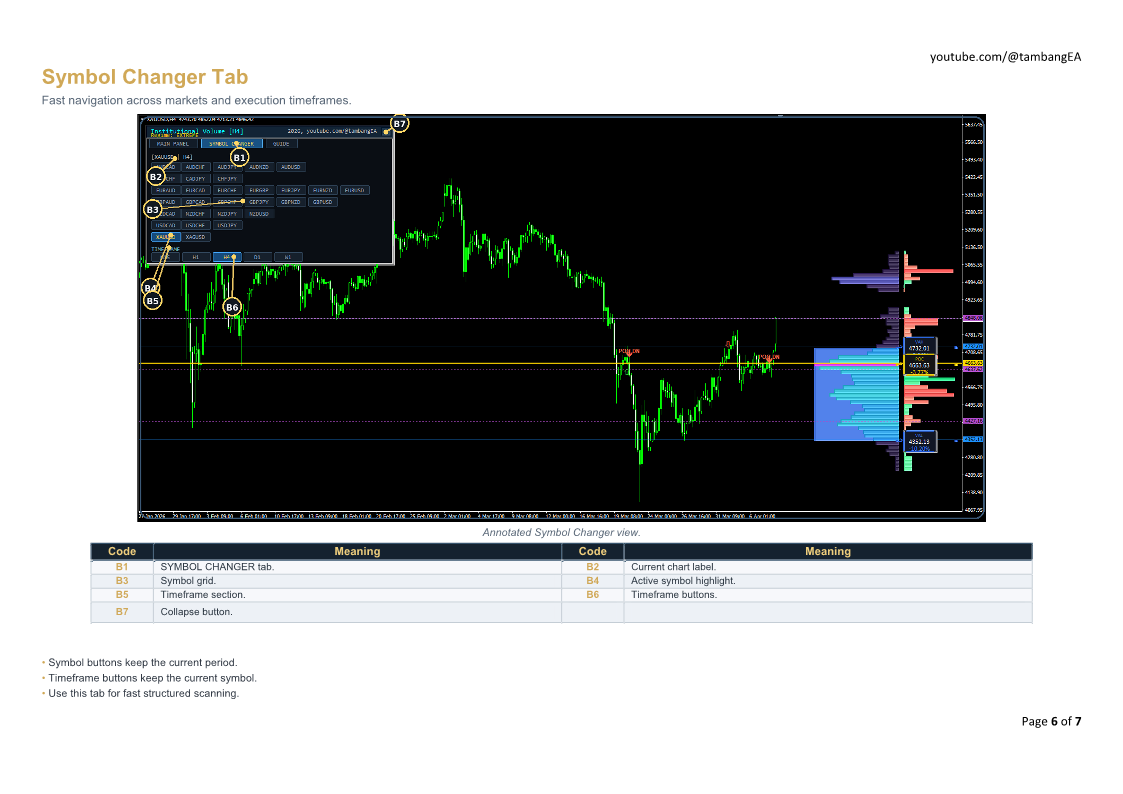Click the B1 code cell in table

pos(122,567)
